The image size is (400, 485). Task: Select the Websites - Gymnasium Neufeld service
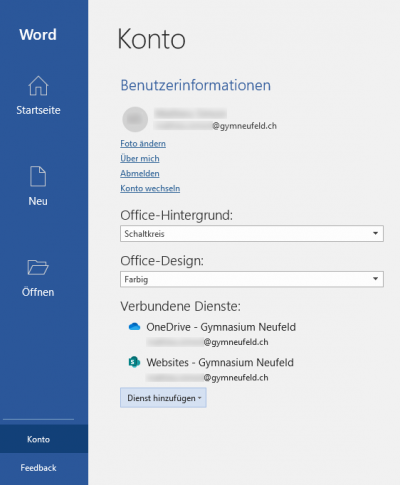[220, 362]
